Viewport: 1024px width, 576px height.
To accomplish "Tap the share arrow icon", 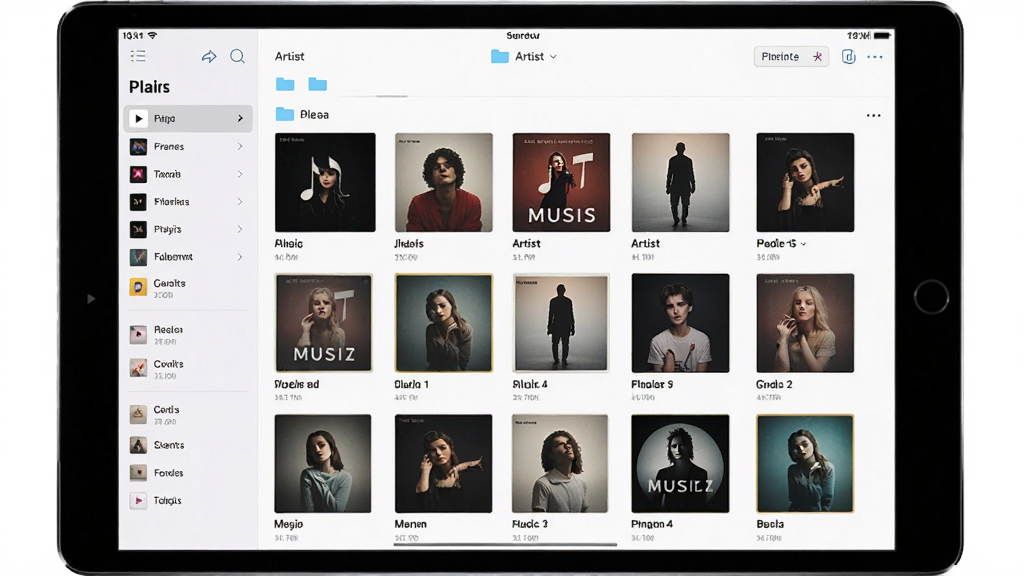I will [209, 57].
